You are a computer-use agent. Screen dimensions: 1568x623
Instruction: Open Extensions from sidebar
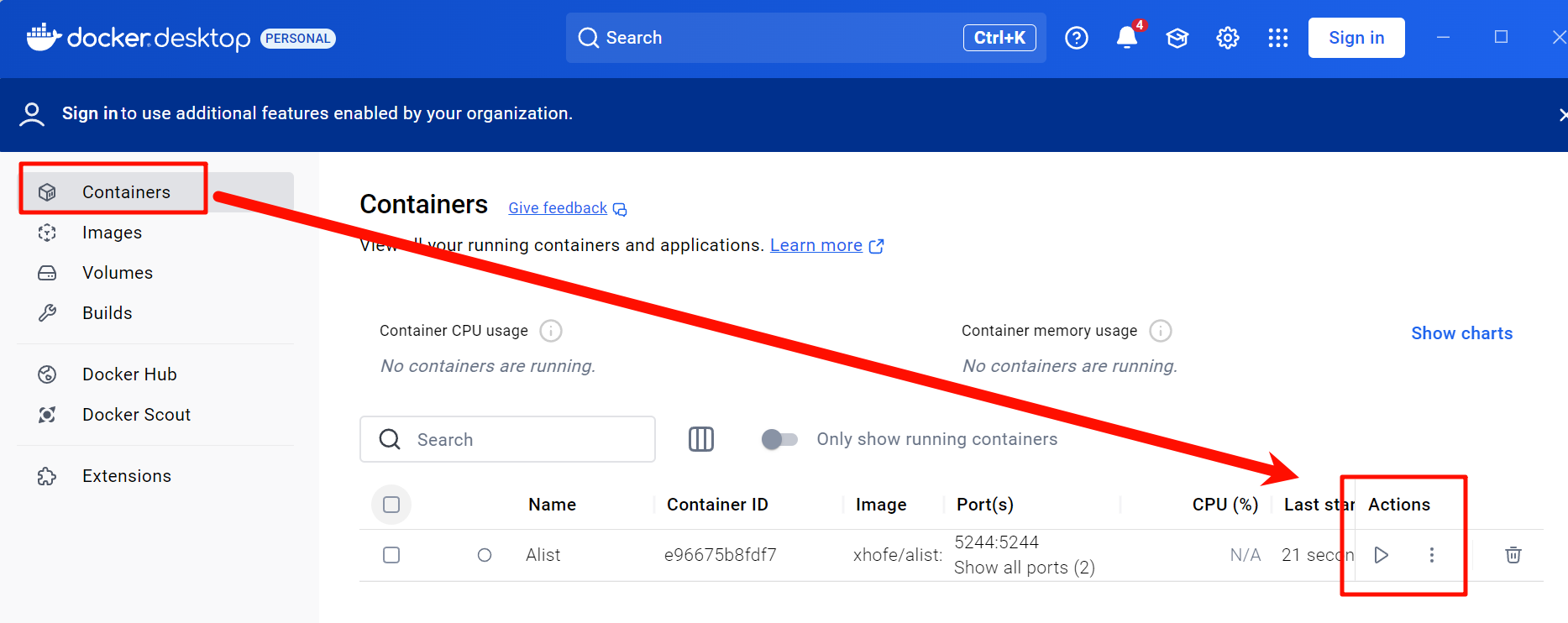(156, 476)
